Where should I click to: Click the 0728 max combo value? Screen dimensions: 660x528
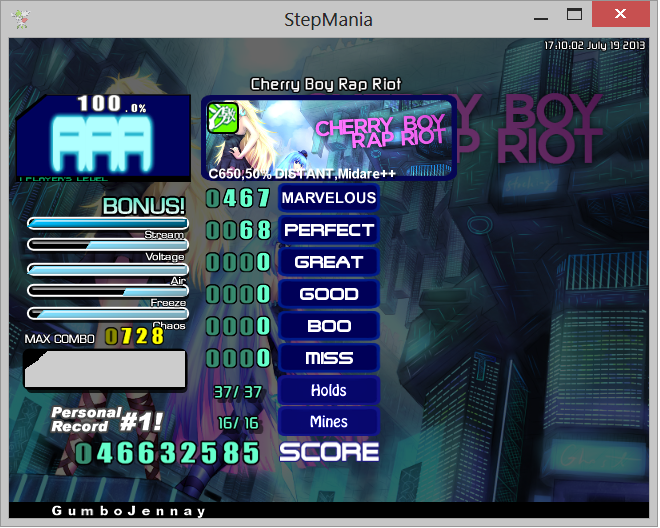click(x=134, y=336)
